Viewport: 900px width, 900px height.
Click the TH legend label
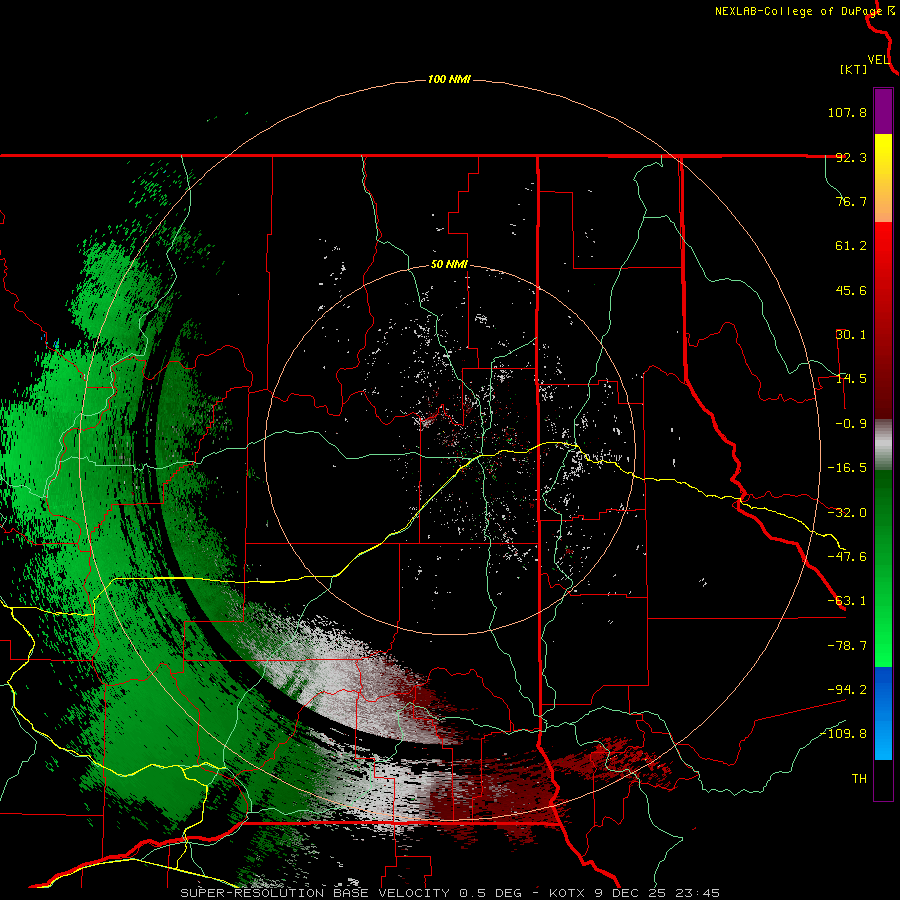[x=859, y=779]
